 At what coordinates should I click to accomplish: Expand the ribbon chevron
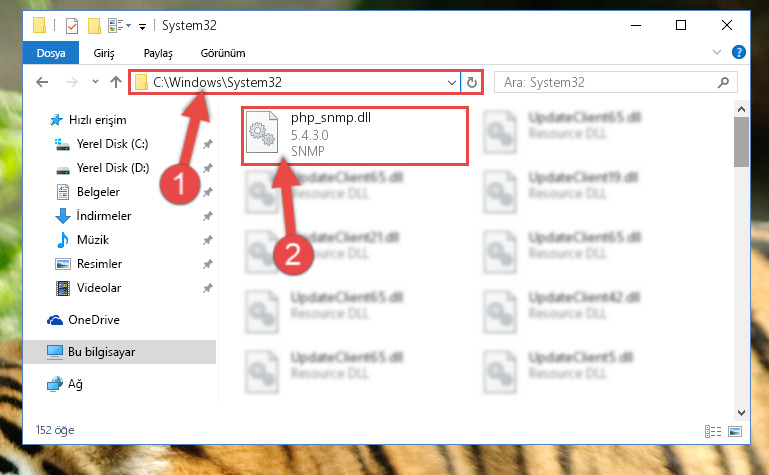pos(717,52)
